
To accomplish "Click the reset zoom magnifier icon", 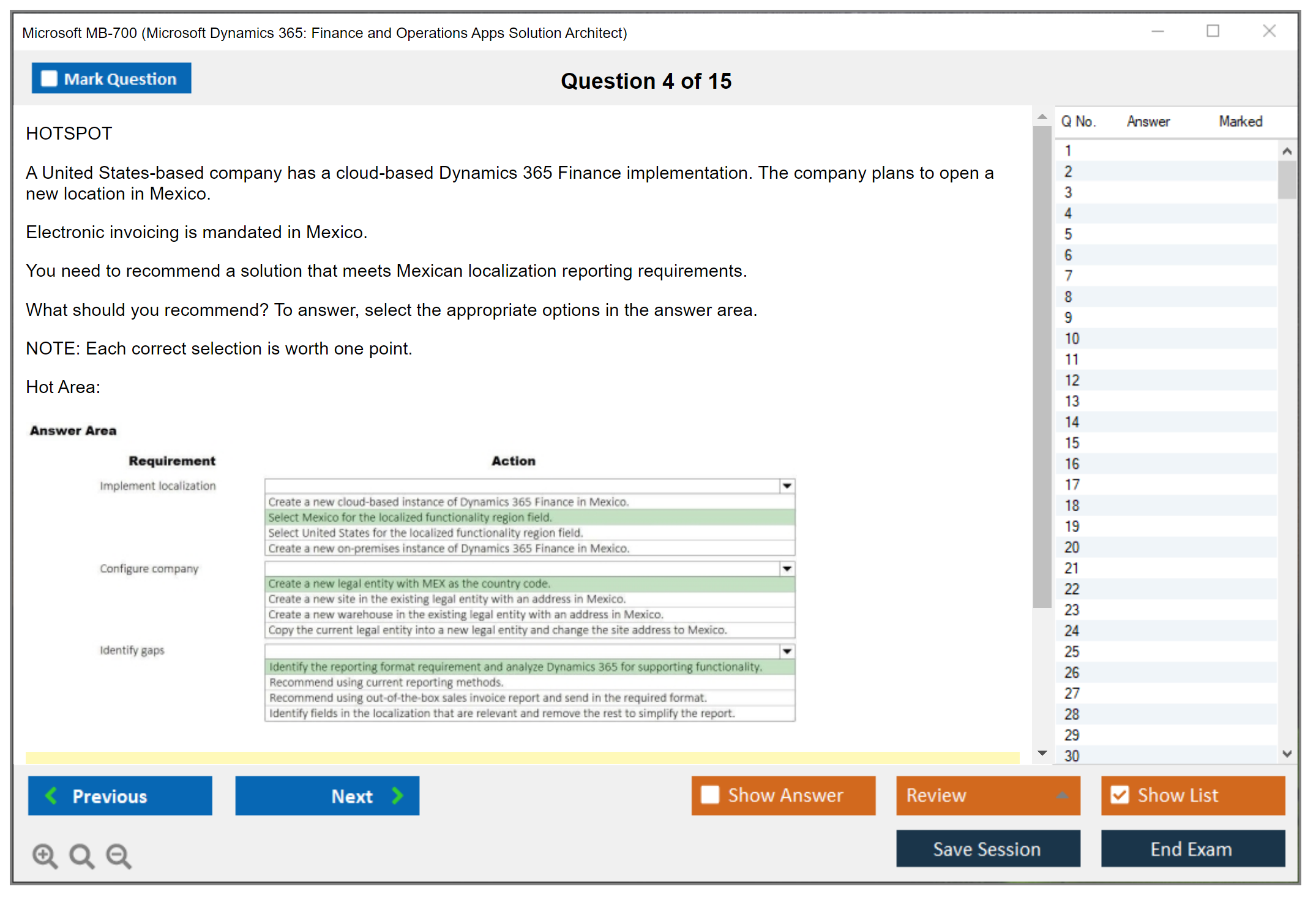I will pyautogui.click(x=81, y=855).
